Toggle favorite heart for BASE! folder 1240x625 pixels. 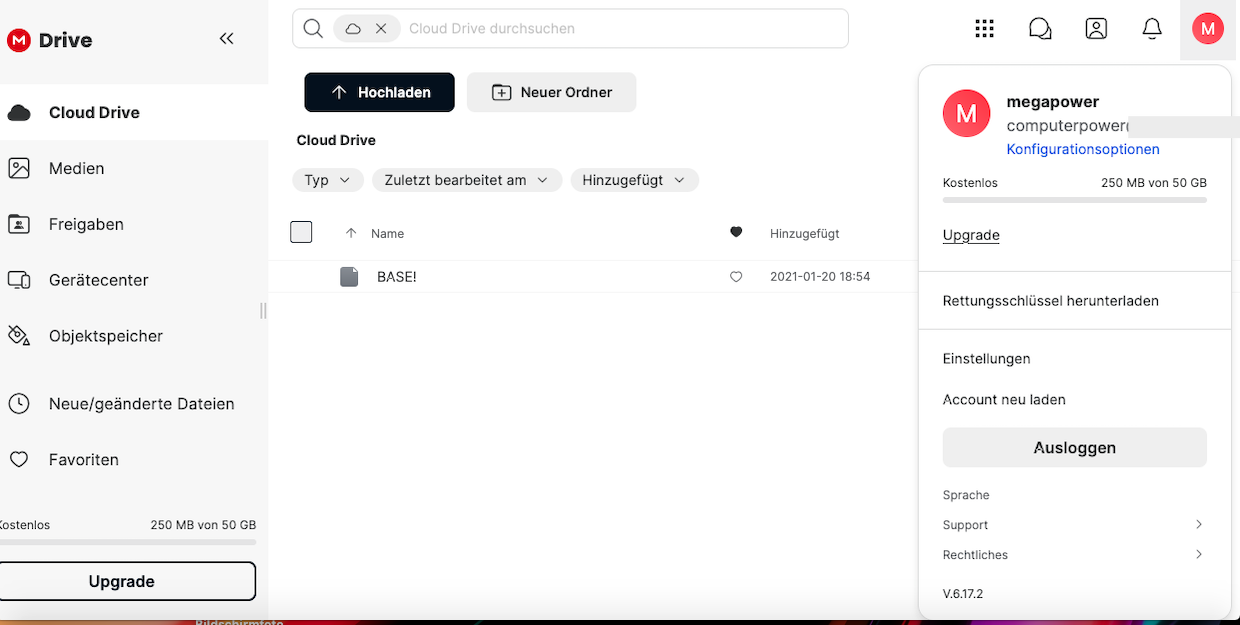(x=736, y=277)
